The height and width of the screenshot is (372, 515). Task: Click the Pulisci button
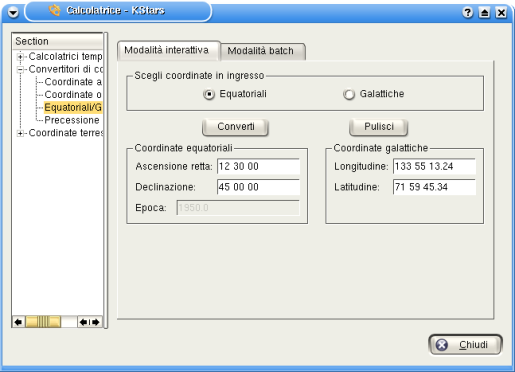point(378,127)
